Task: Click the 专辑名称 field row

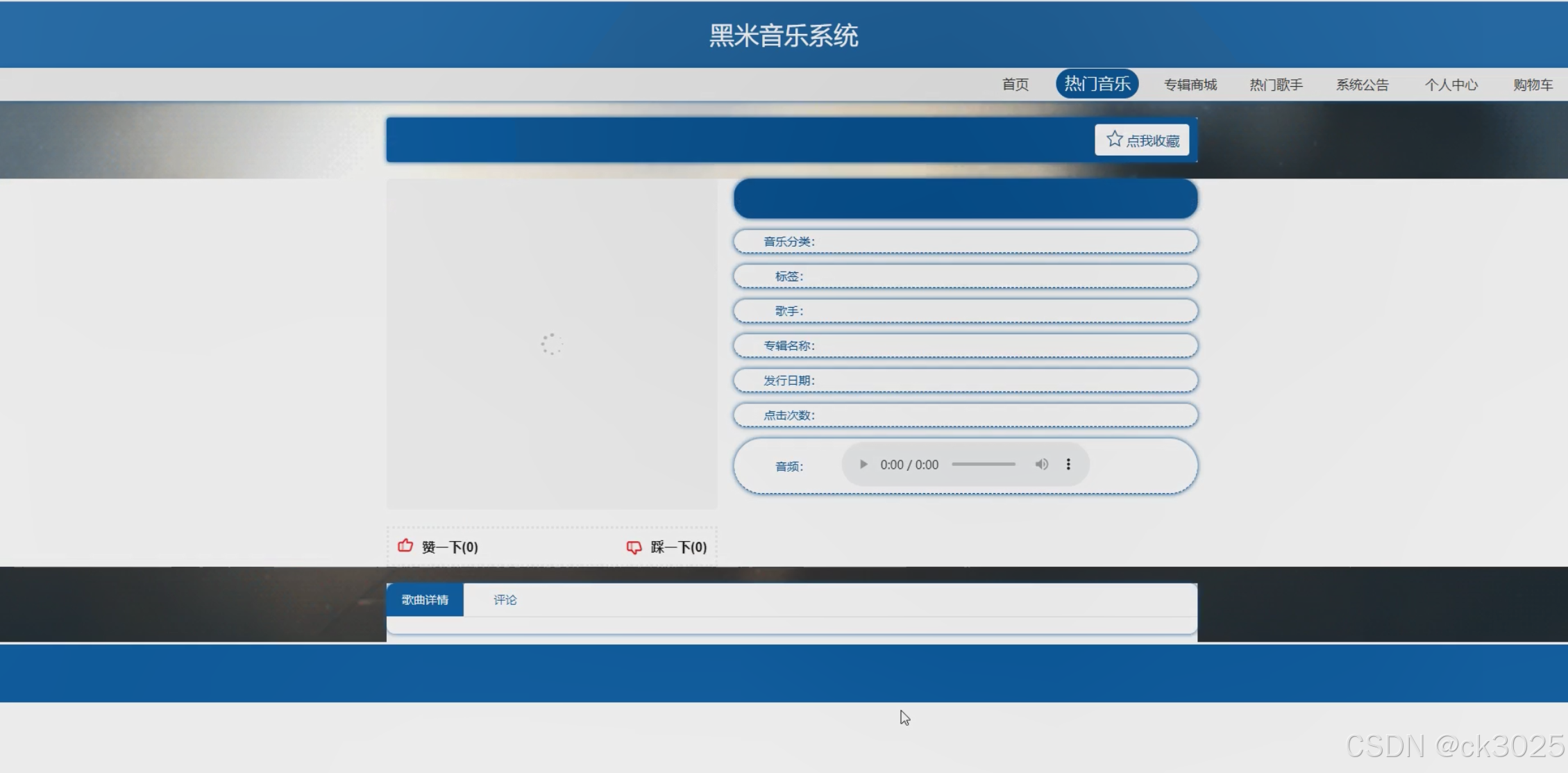Action: [x=966, y=345]
